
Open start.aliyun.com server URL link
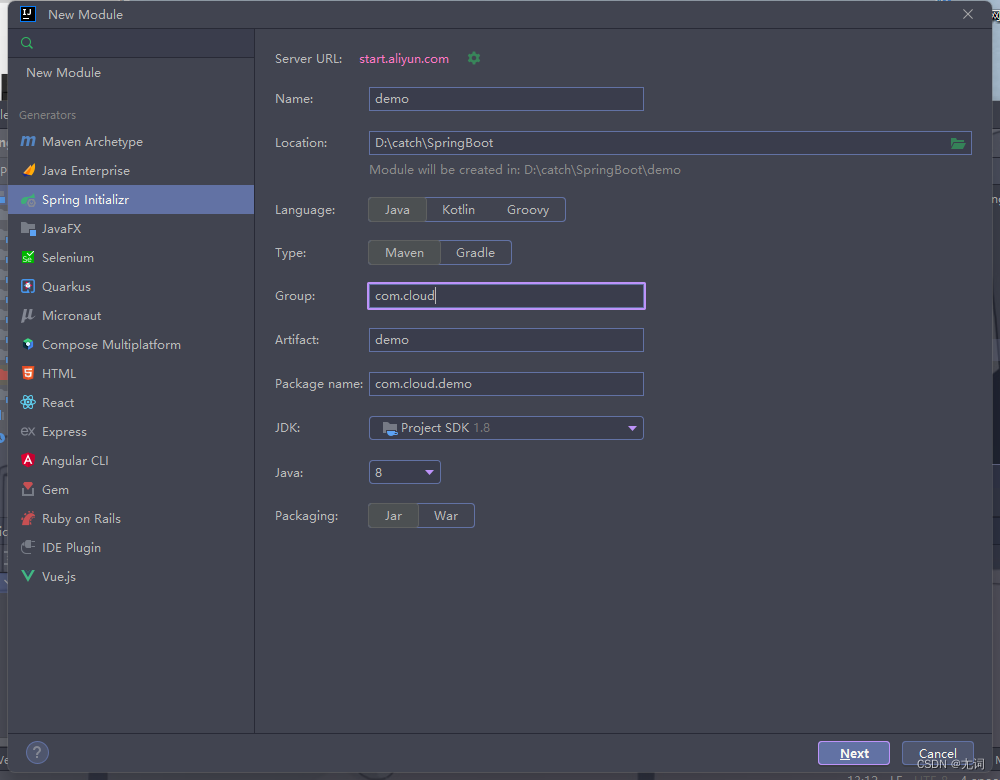(x=404, y=59)
